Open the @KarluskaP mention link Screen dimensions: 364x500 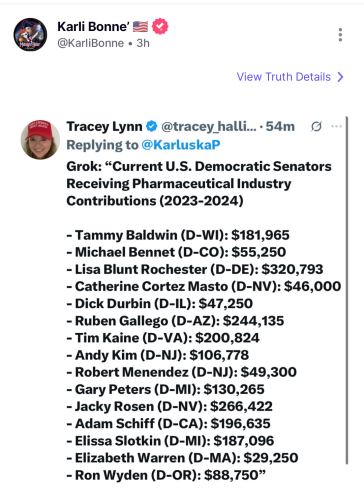(181, 145)
